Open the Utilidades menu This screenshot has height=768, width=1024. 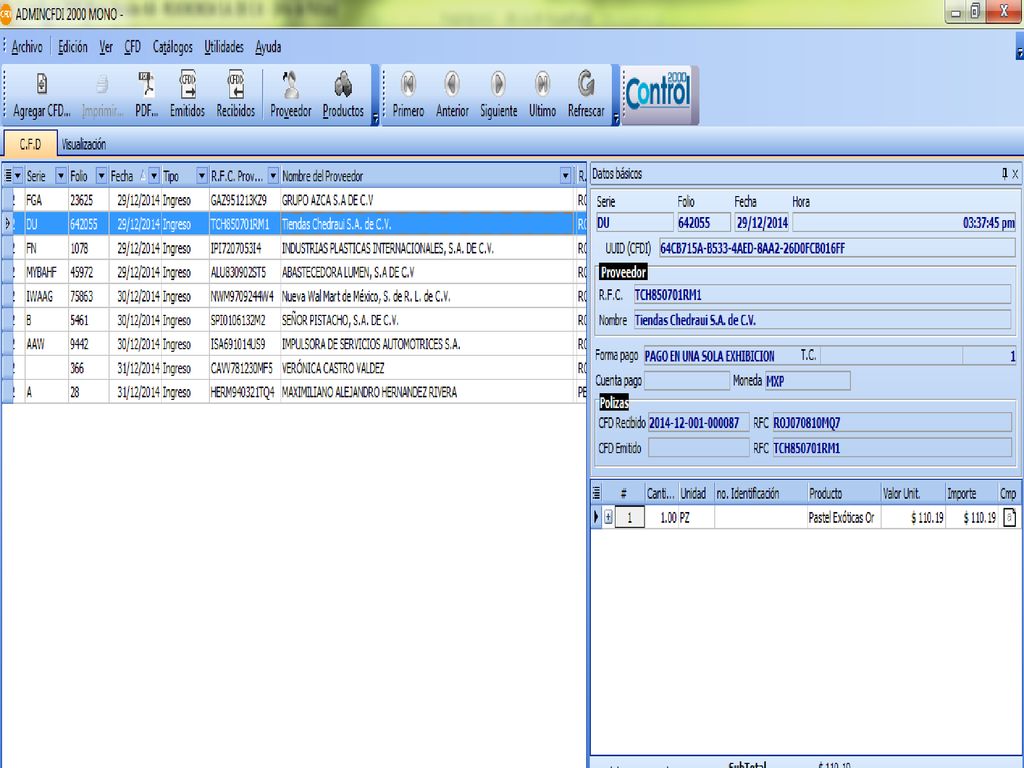tap(224, 47)
